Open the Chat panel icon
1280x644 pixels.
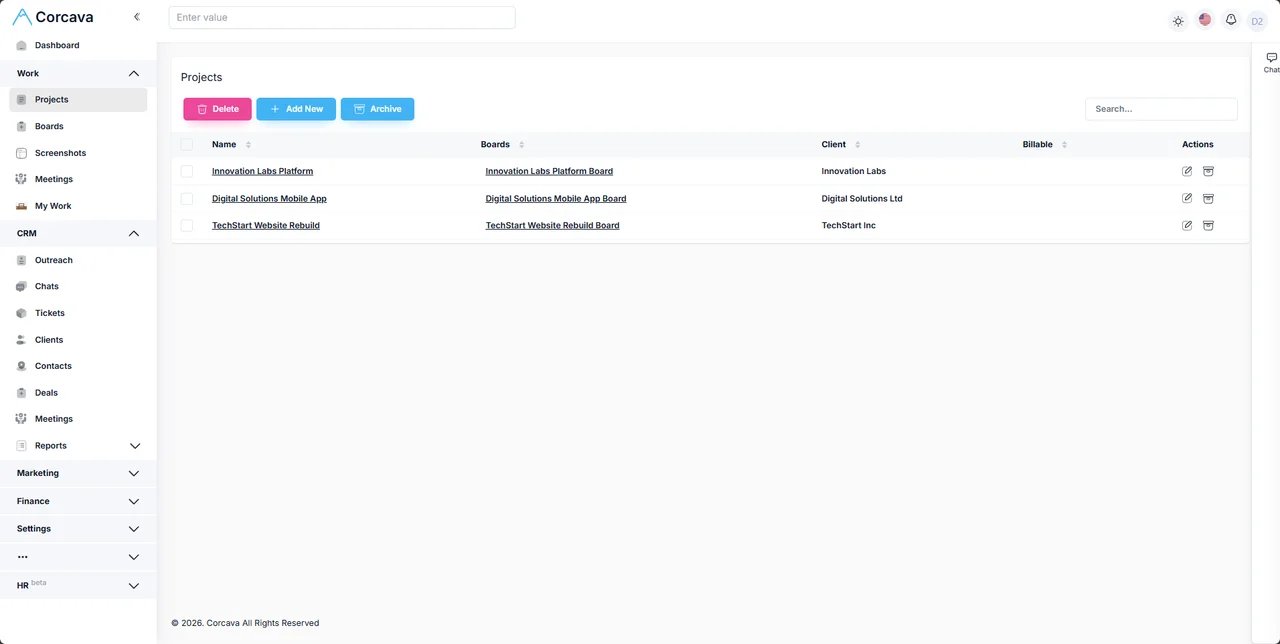pyautogui.click(x=1271, y=62)
